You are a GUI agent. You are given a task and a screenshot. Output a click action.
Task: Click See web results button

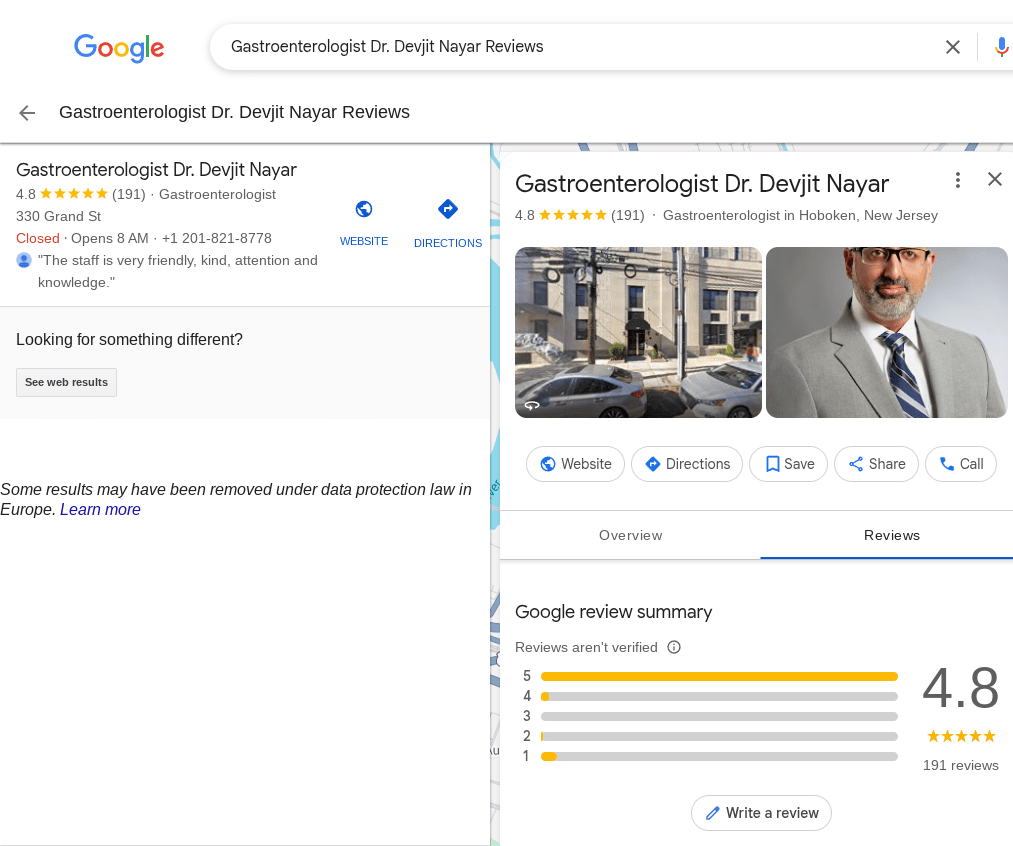point(66,382)
